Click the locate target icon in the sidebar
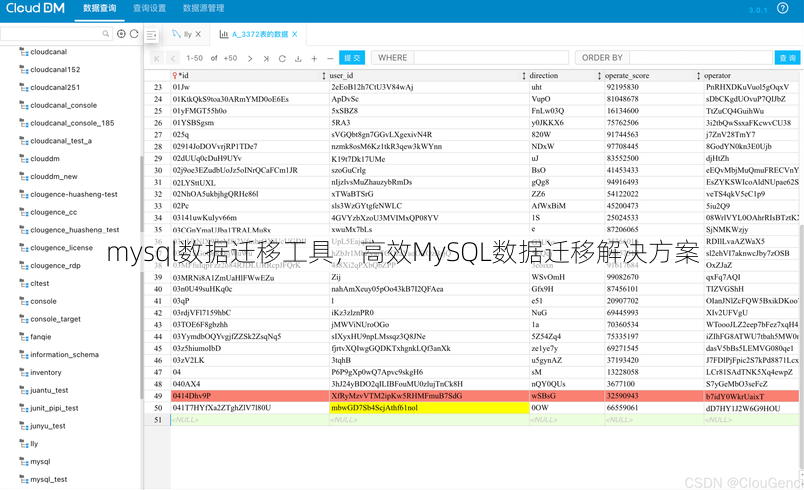804x490 pixels. 121,34
